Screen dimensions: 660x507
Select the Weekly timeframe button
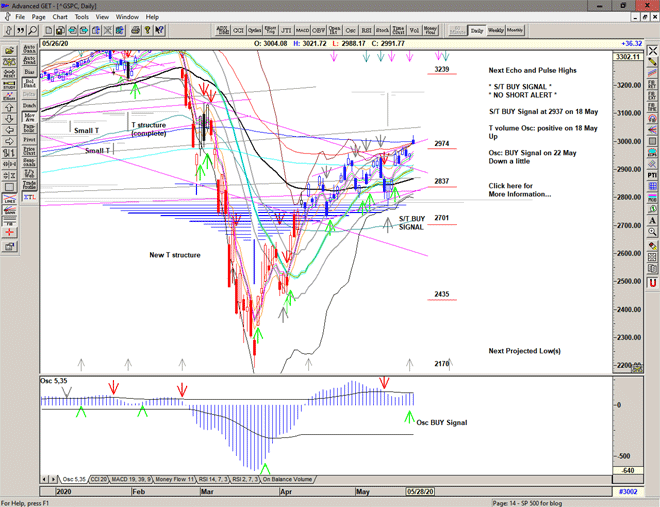pos(495,30)
